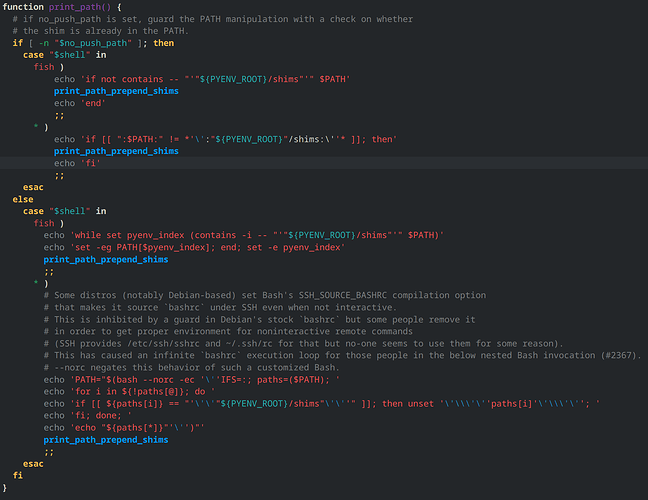Click the 'function' keyword on the first line
This screenshot has width=648, height=500.
click(23, 7)
